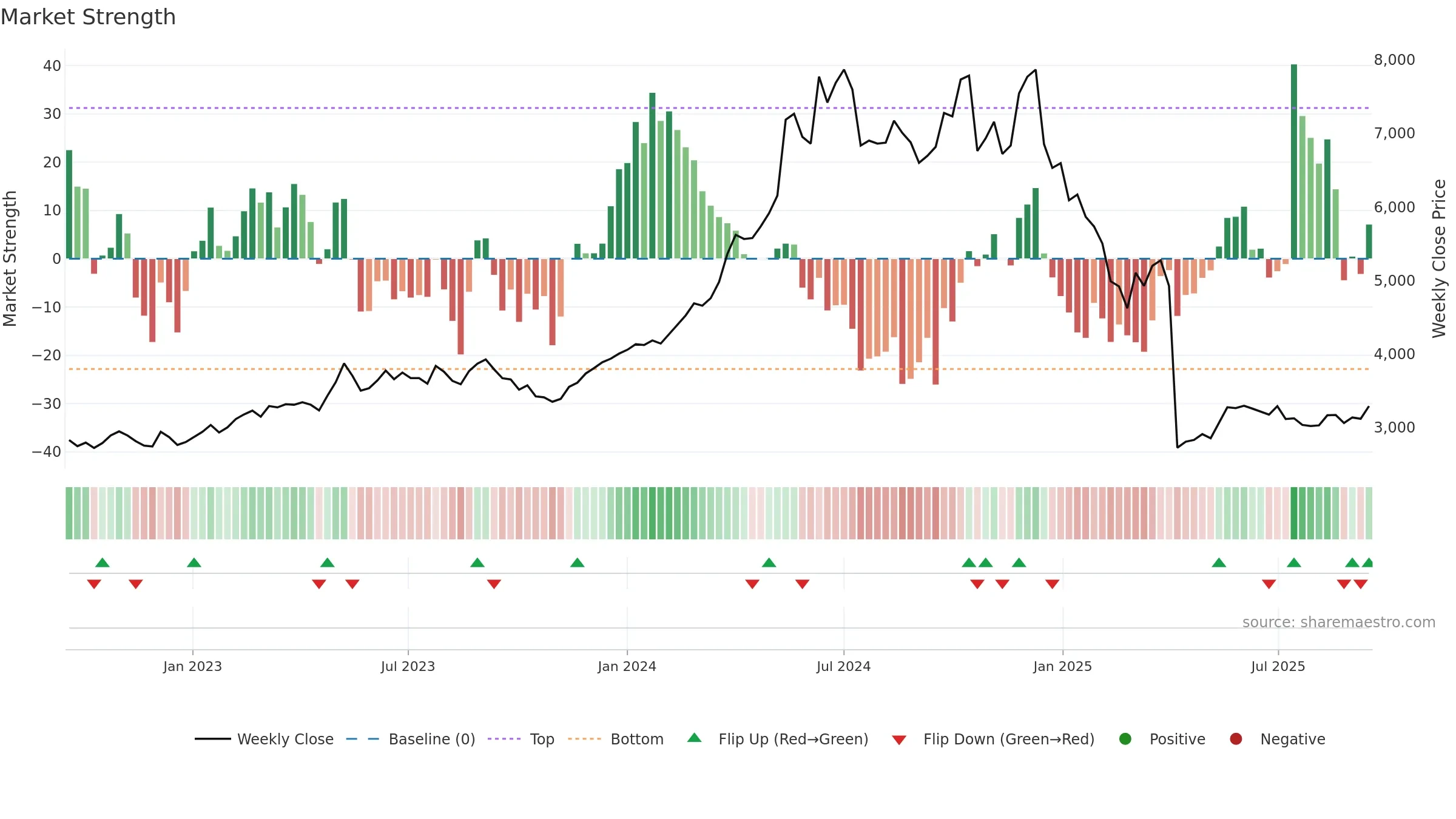Click the green Positive legend dot
Viewport: 1456px width, 819px height.
[1125, 739]
